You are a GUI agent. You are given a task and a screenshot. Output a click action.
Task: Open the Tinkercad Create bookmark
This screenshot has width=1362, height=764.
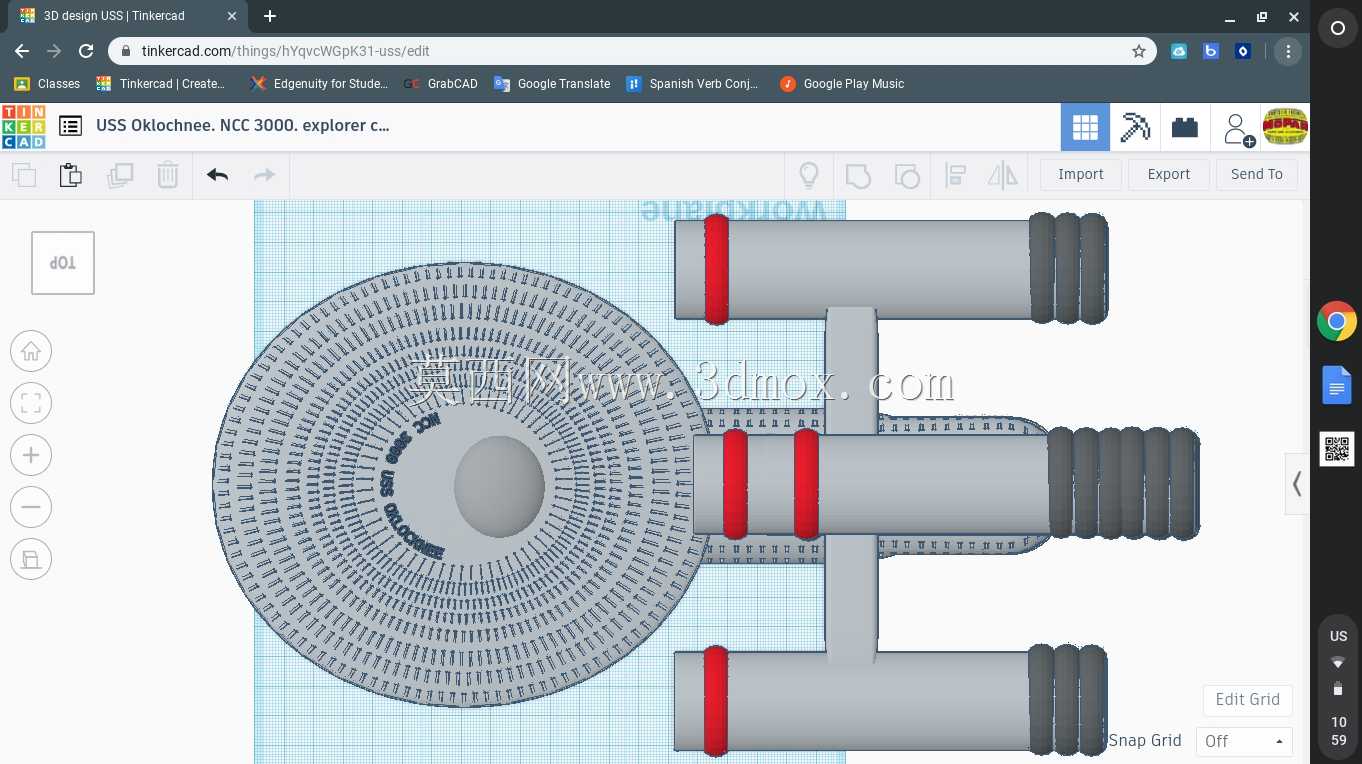[161, 84]
